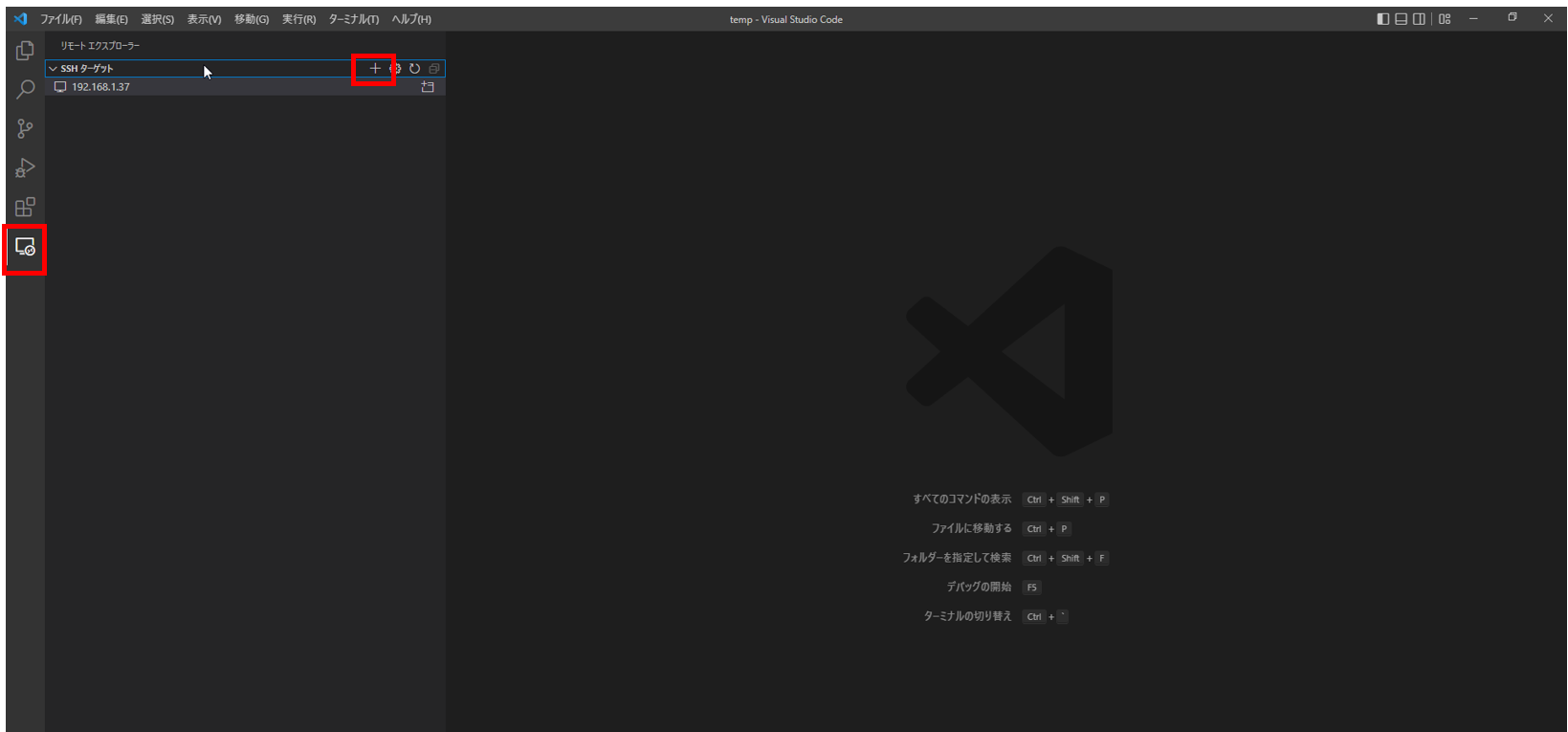Screen dimensions: 1568x732
Task: Restore down the VS Code window
Action: (1513, 18)
